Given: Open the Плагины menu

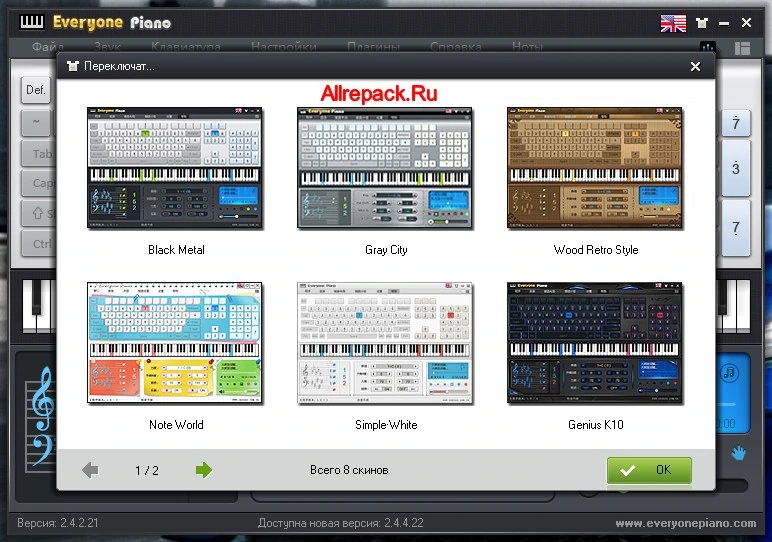Looking at the screenshot, I should click(x=373, y=47).
